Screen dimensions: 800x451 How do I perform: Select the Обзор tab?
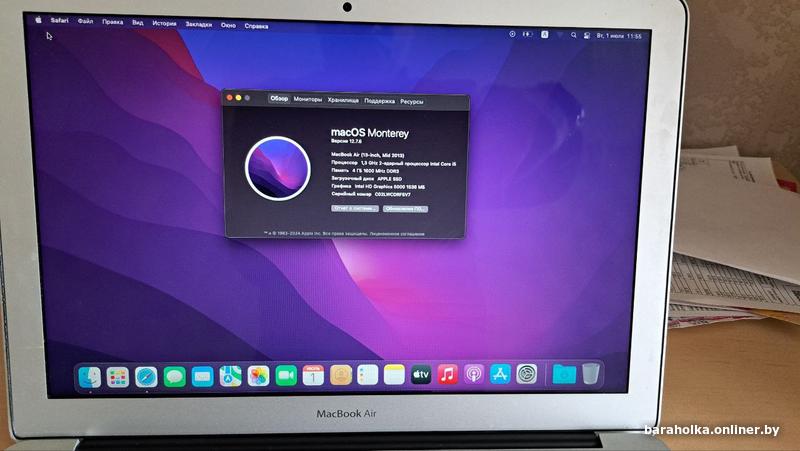tap(279, 98)
